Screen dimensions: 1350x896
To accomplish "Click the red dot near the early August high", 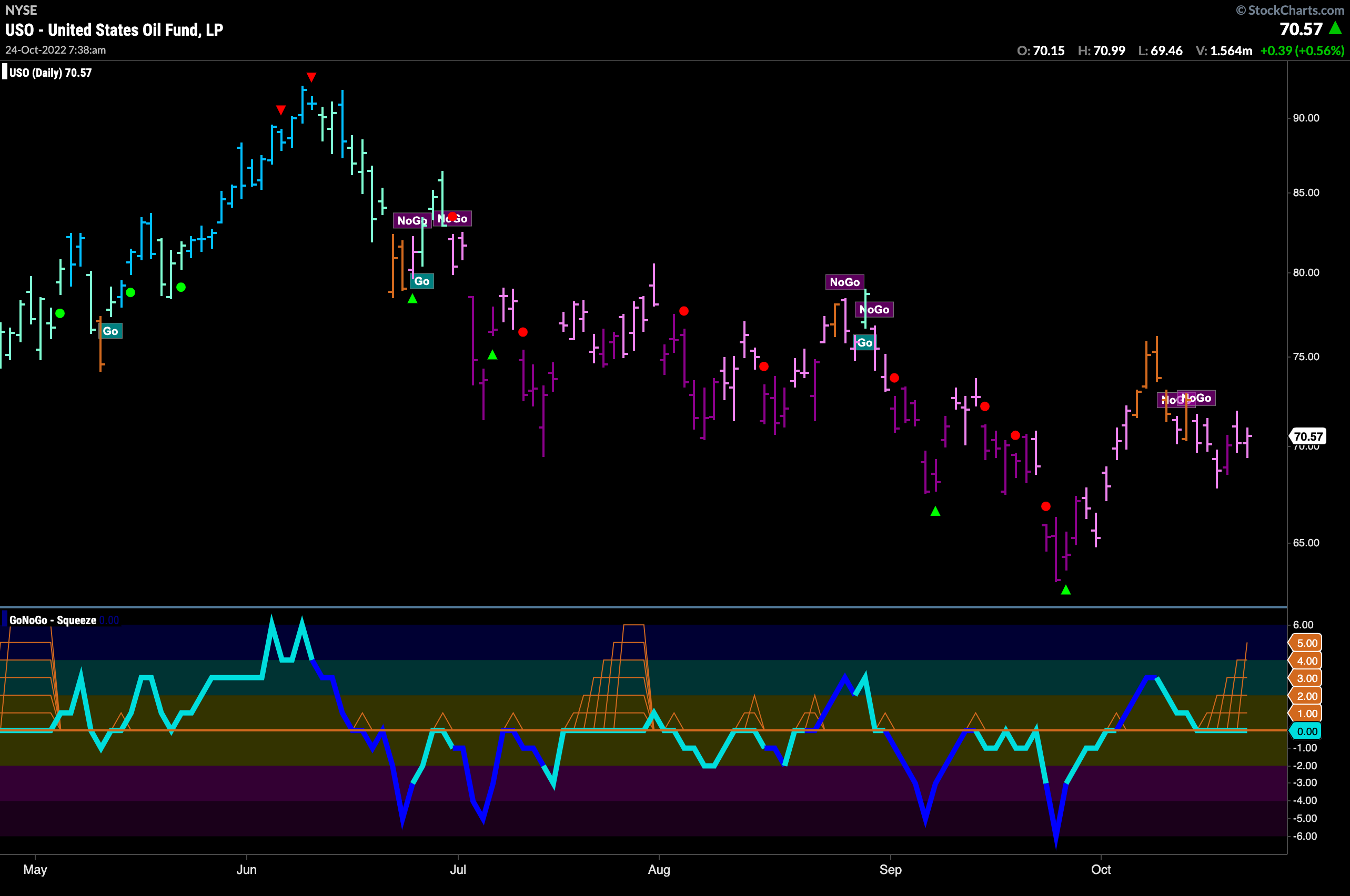I will click(x=684, y=311).
